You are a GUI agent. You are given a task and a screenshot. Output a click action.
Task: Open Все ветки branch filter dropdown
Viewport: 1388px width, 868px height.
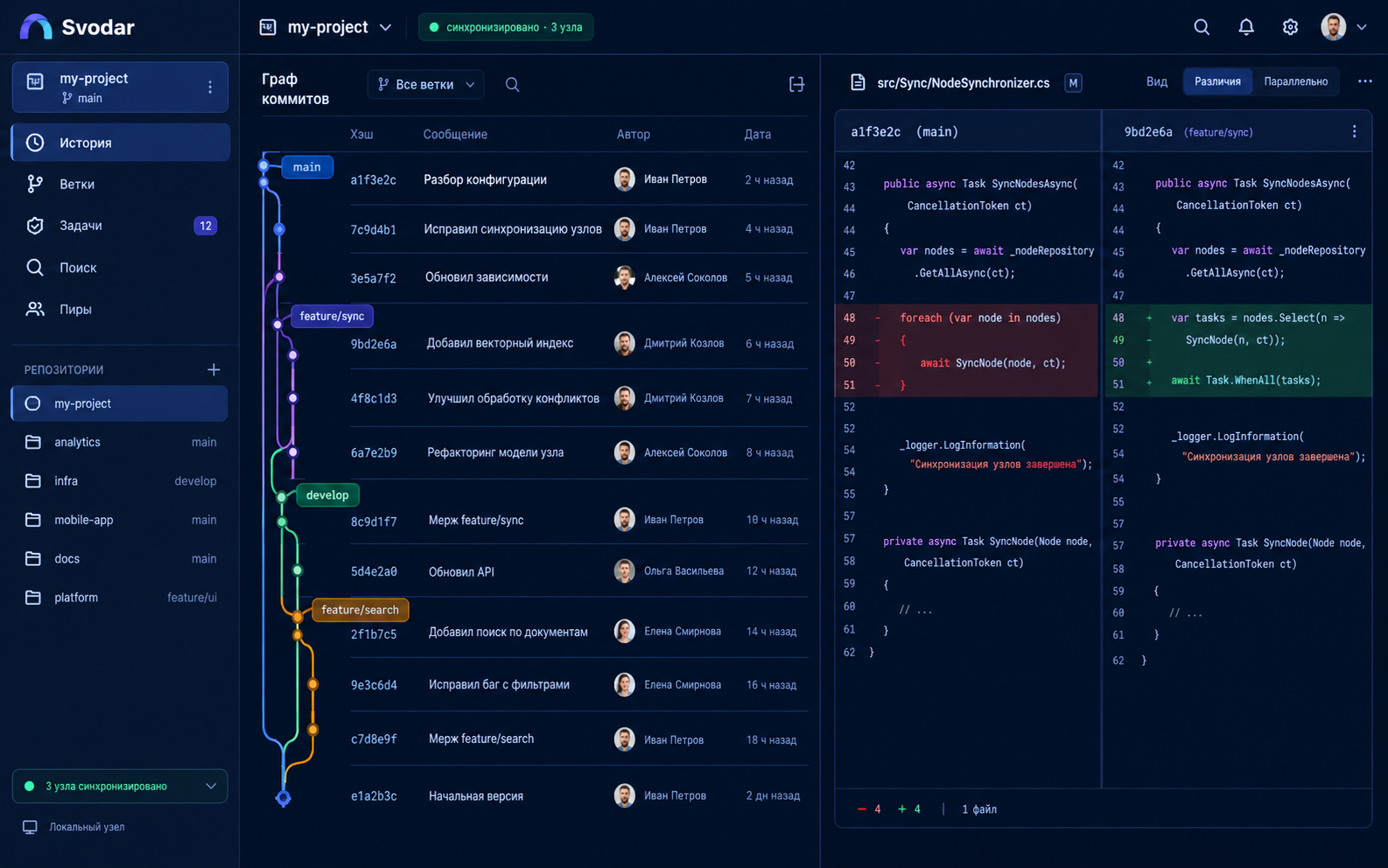pos(426,85)
